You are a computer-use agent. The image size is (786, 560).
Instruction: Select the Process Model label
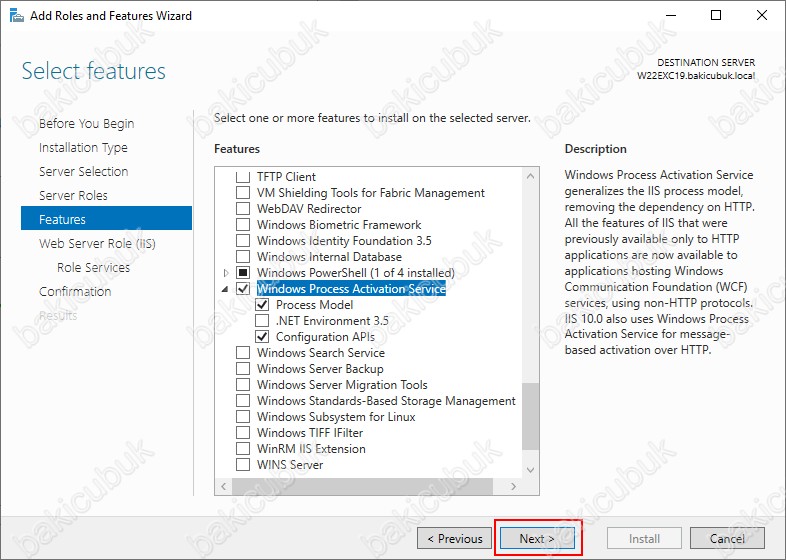tap(314, 305)
